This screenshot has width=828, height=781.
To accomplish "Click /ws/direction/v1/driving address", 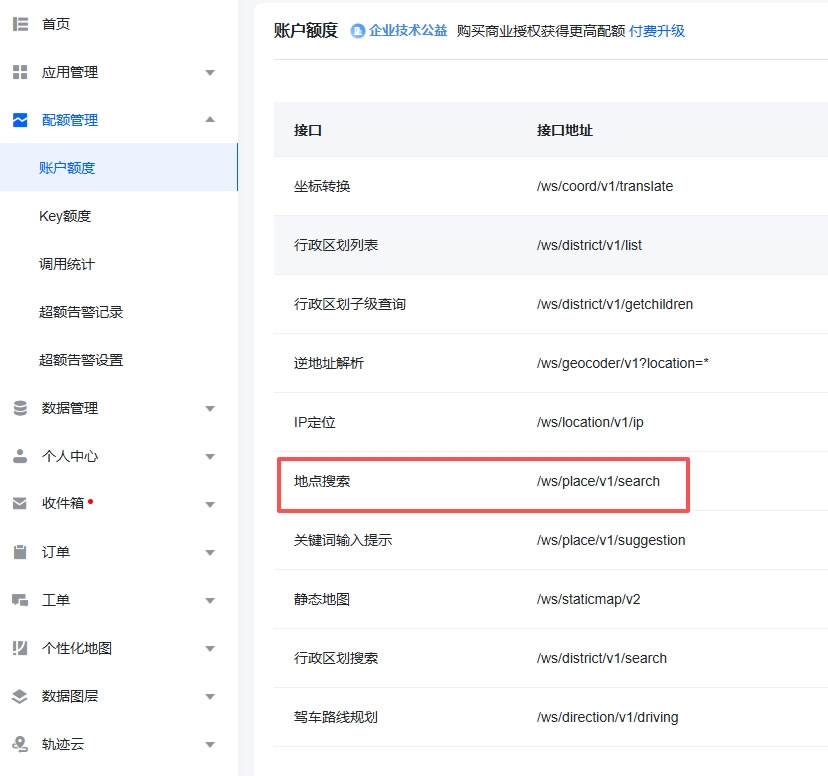I will coord(607,717).
